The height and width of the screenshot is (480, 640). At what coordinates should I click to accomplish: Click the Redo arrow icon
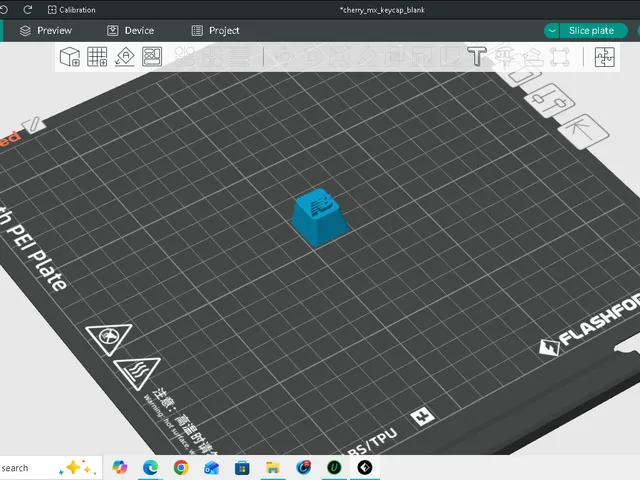28,9
